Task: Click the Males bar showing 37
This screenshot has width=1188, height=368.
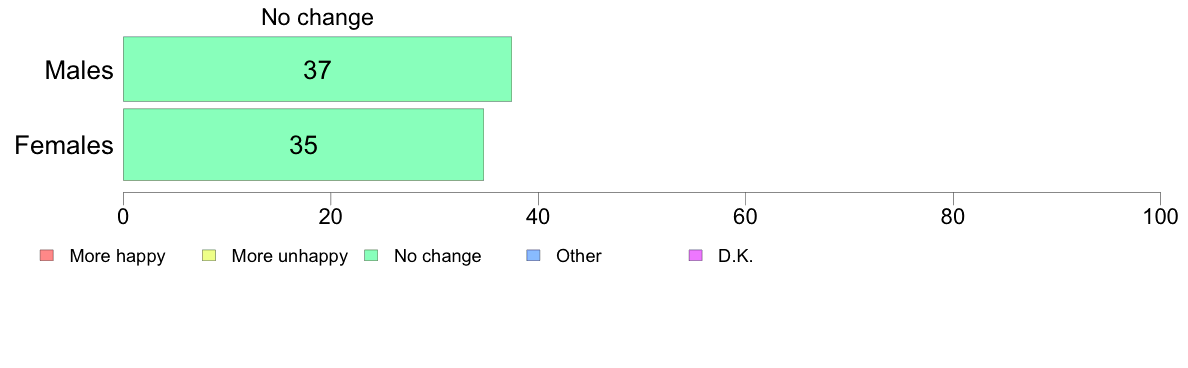Action: [x=317, y=69]
